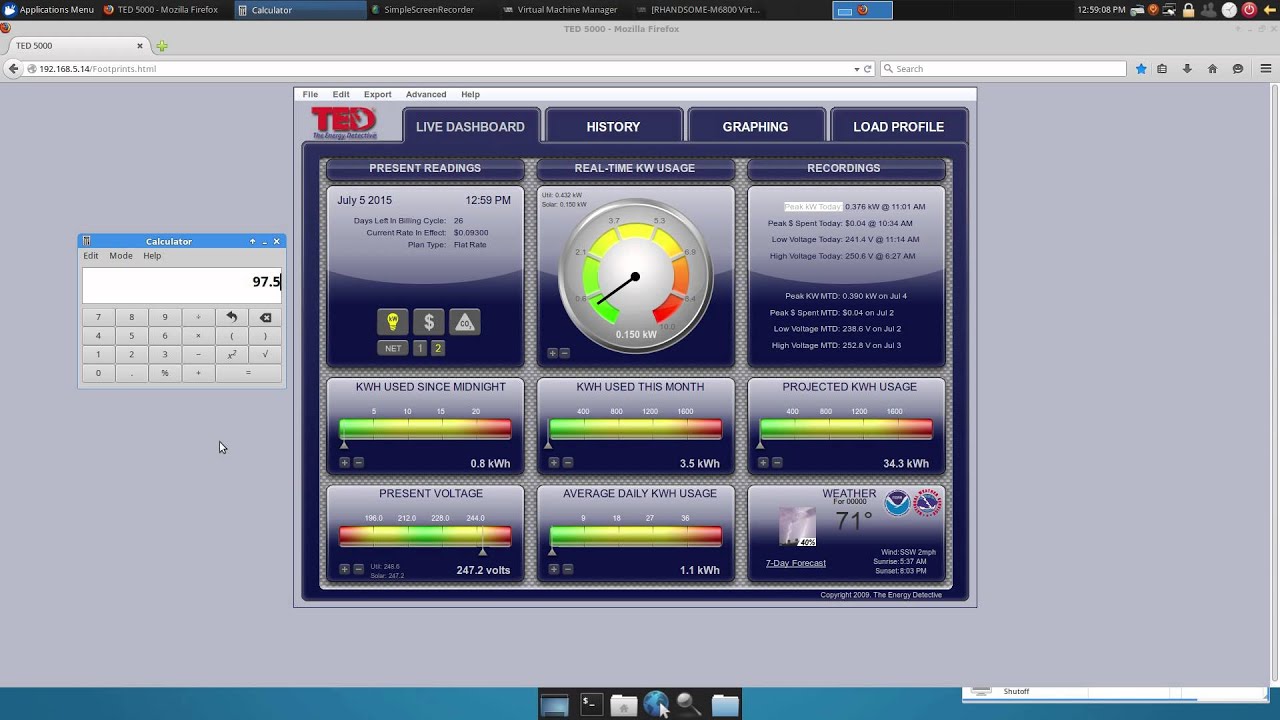Open Firefox bookmarks list icon
The image size is (1280, 720).
[1162, 69]
